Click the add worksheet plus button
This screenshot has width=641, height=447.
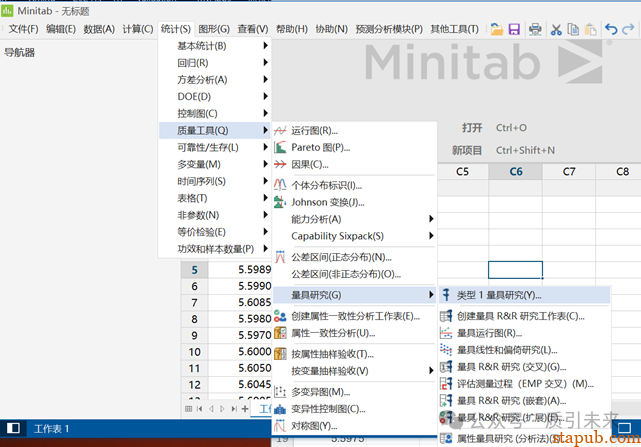coord(246,408)
